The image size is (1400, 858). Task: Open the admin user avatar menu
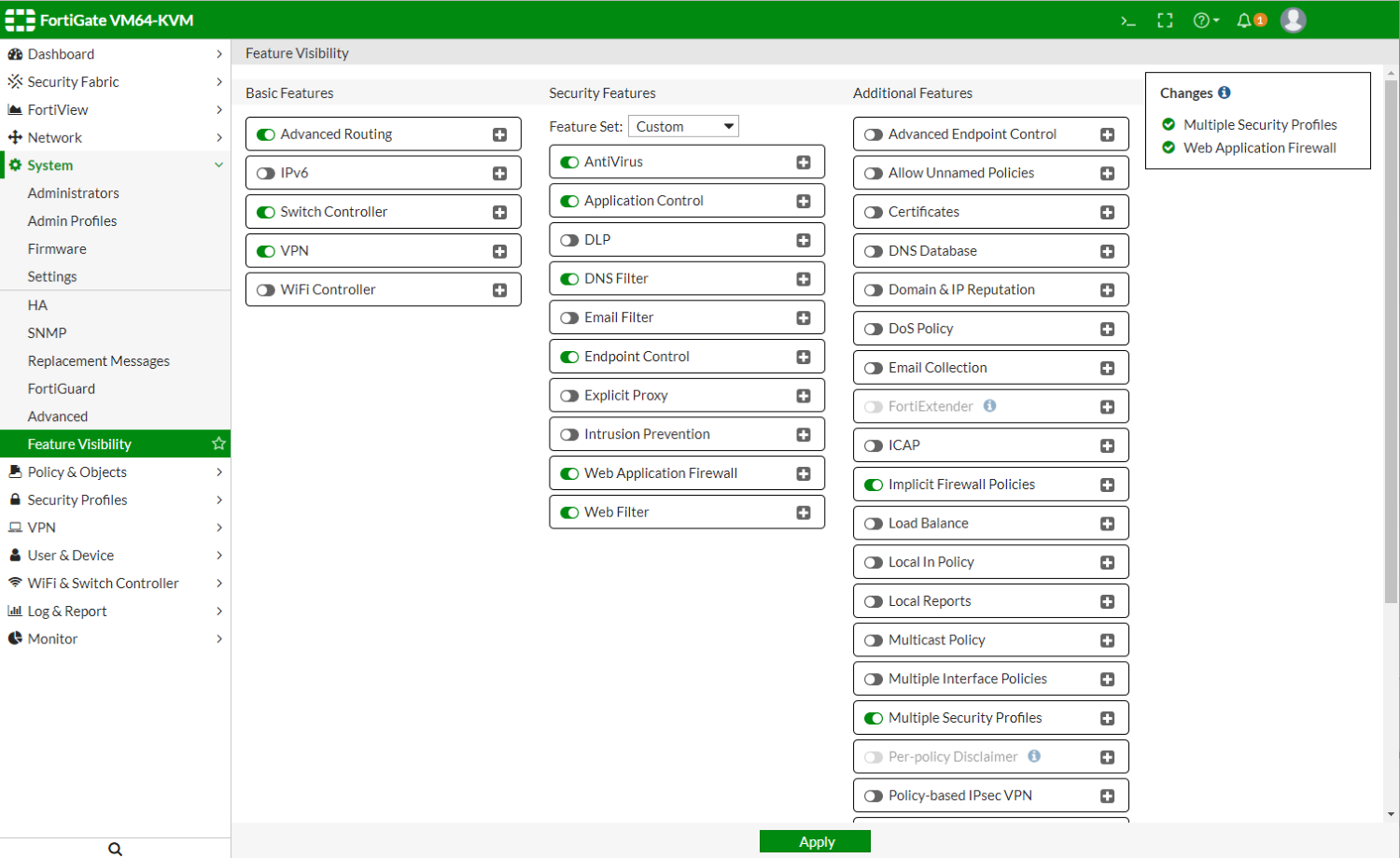(1293, 20)
